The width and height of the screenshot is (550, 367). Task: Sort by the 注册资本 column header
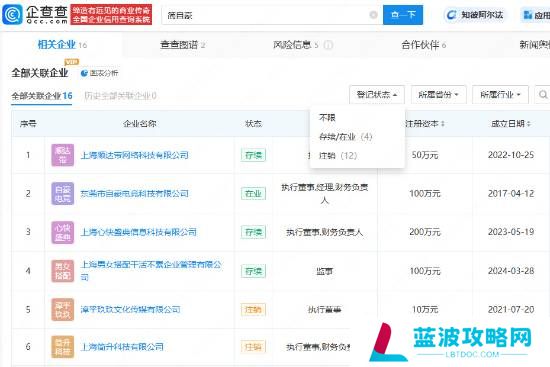click(425, 124)
